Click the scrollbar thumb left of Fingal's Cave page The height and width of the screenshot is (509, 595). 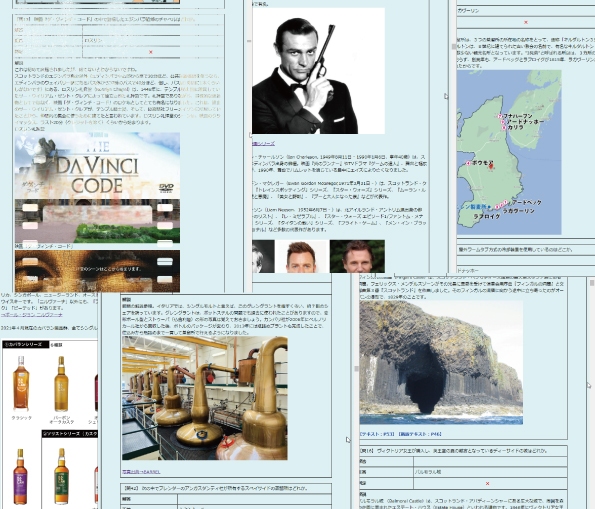(x=356, y=369)
